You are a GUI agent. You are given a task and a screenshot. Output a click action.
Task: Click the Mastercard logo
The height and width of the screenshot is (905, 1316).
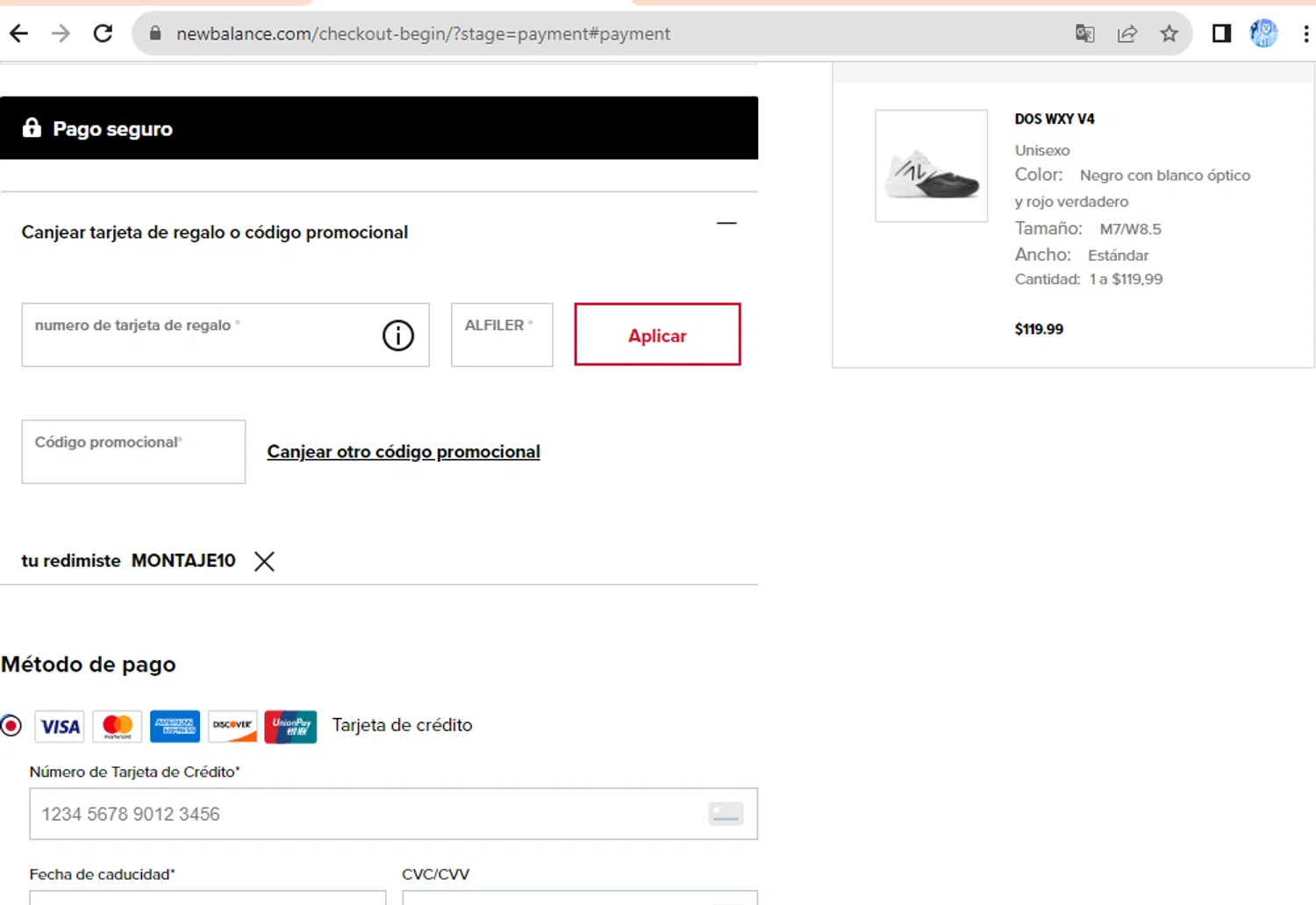click(x=118, y=726)
